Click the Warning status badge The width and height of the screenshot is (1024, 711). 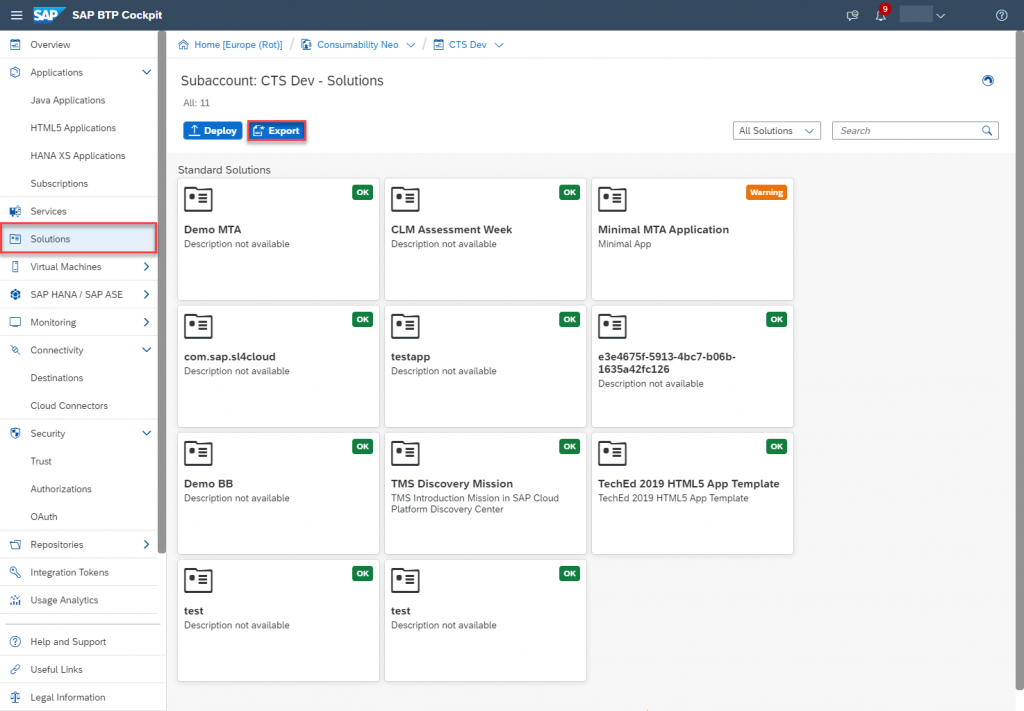pos(766,193)
